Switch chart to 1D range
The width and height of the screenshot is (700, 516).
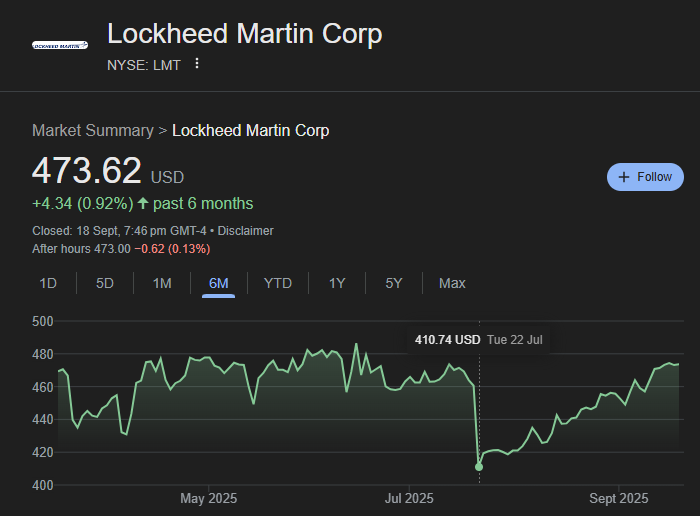pos(48,283)
